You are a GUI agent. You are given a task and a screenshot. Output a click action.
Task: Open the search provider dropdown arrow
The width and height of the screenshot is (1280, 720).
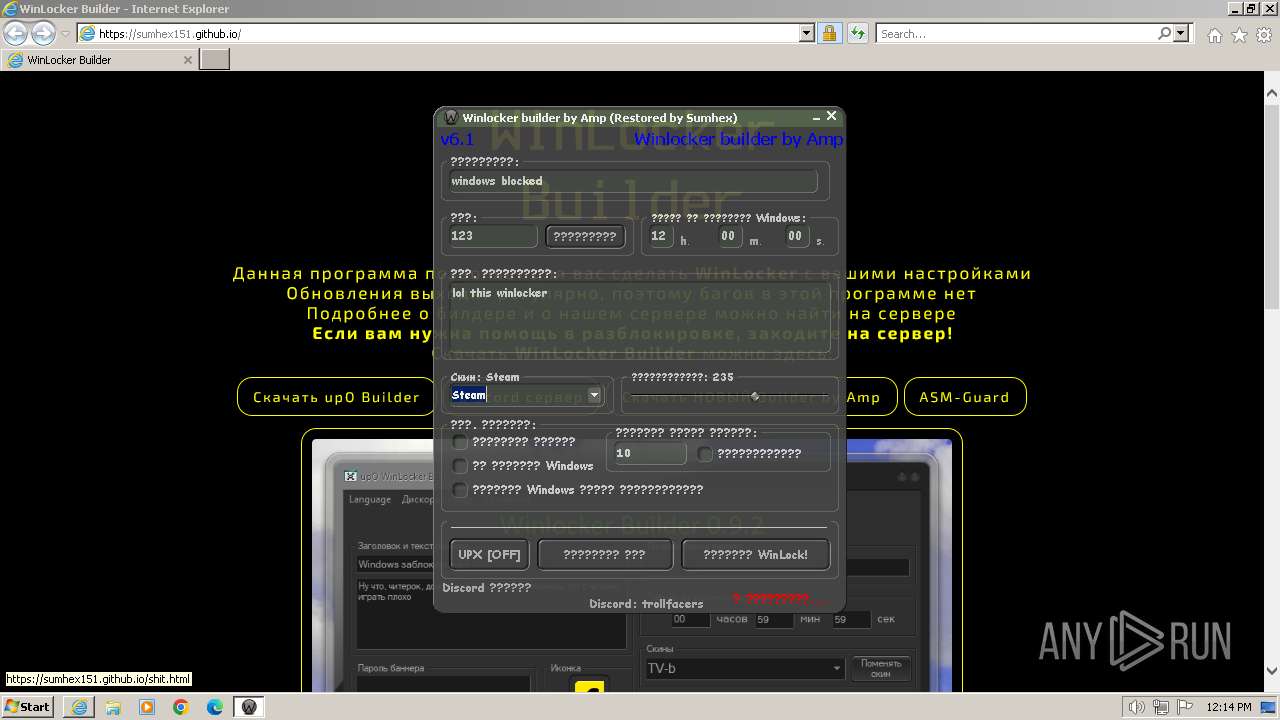click(1181, 33)
